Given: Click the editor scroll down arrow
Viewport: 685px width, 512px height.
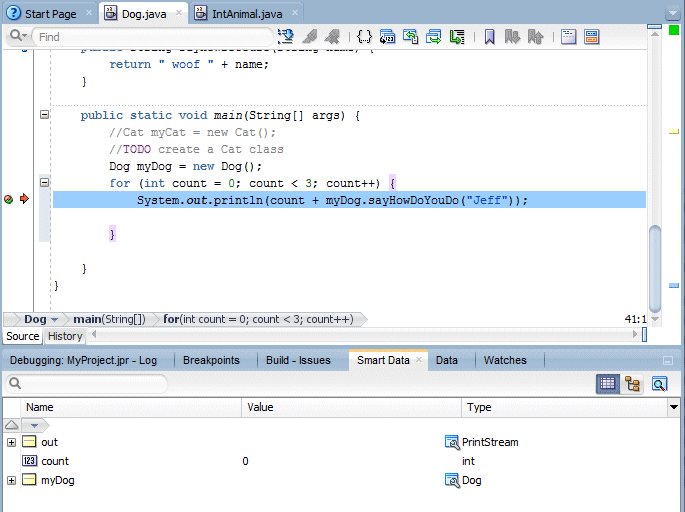Looking at the screenshot, I should (654, 319).
